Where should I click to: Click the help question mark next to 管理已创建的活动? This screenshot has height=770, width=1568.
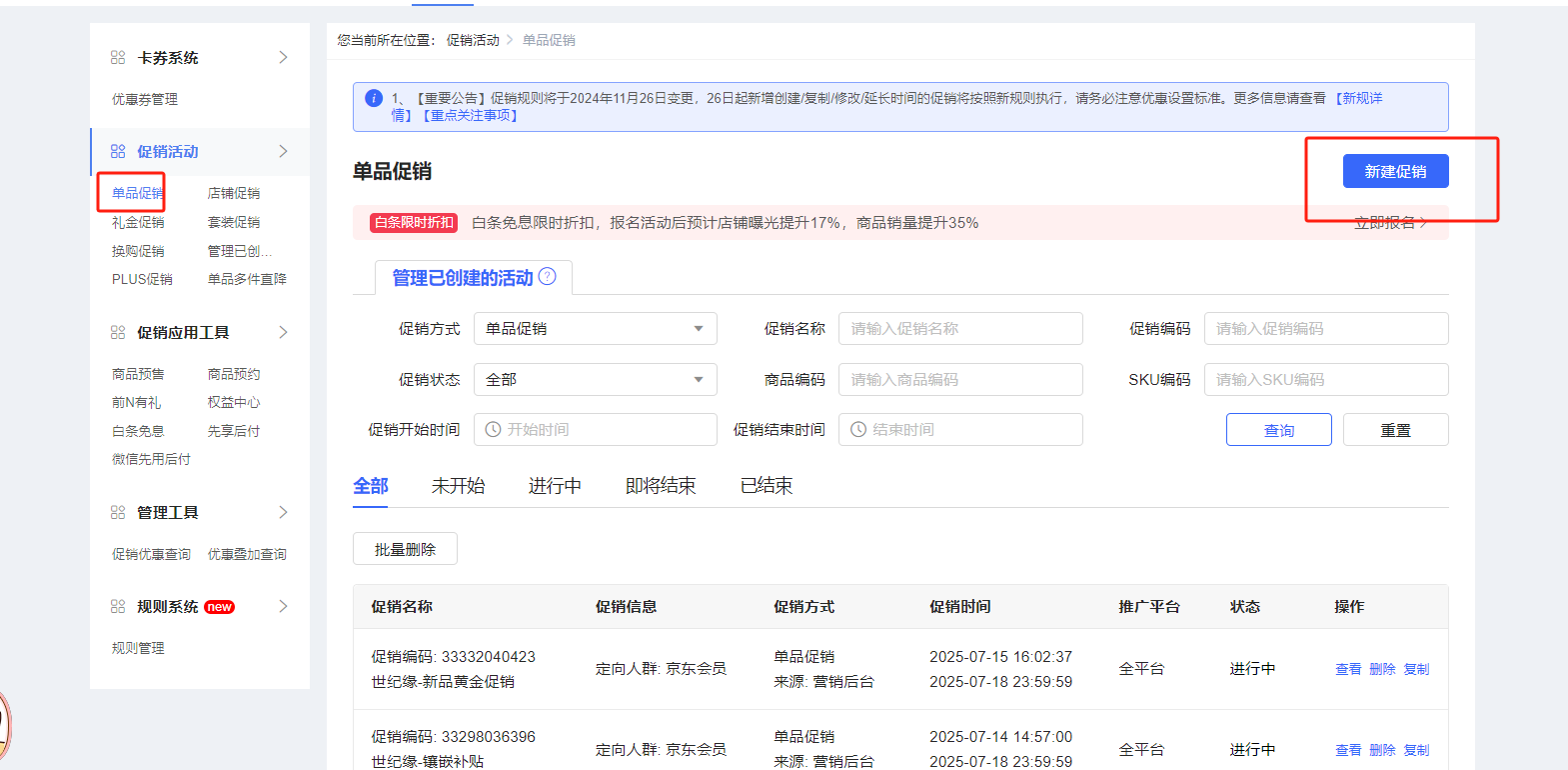coord(547,277)
